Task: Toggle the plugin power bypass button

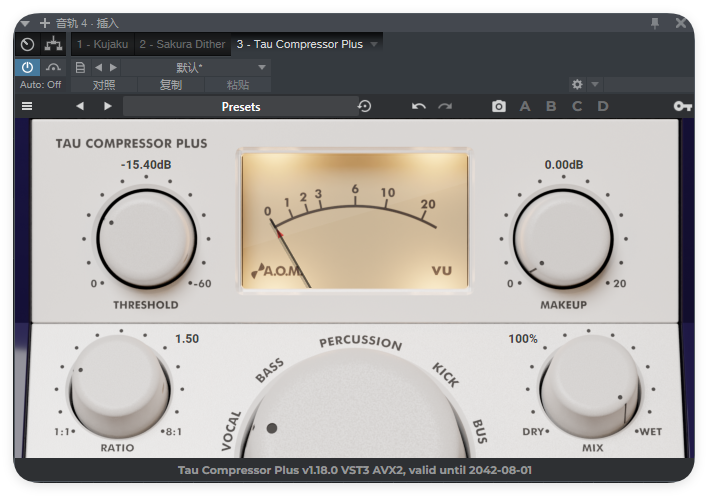Action: coord(28,68)
